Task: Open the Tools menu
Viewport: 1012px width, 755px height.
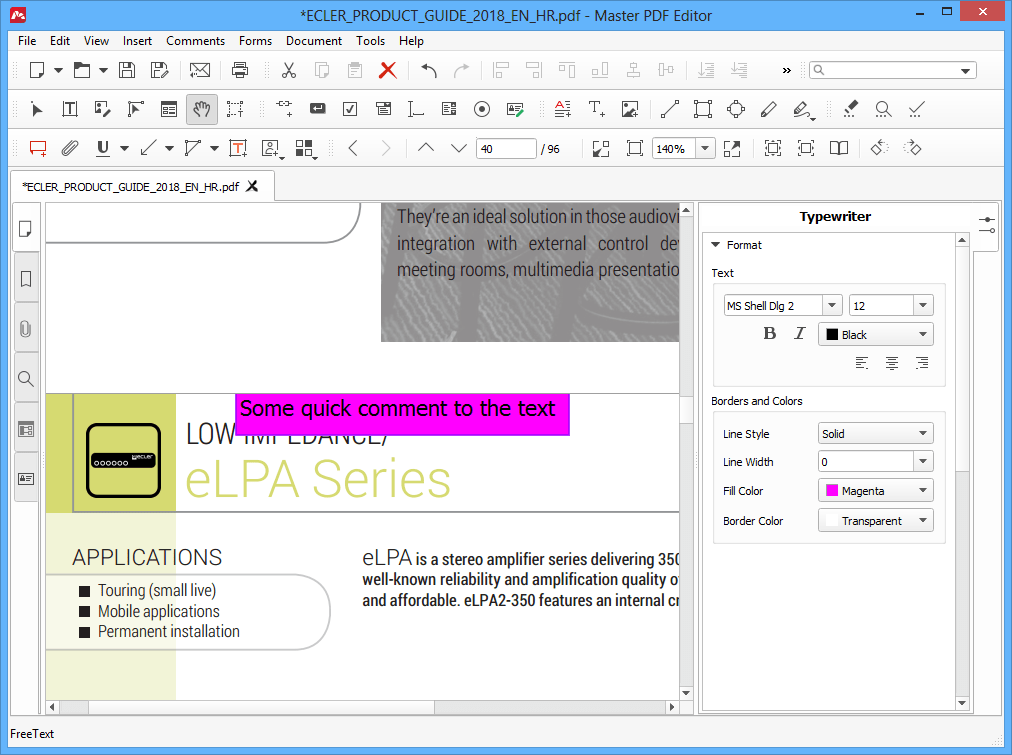Action: click(x=370, y=41)
